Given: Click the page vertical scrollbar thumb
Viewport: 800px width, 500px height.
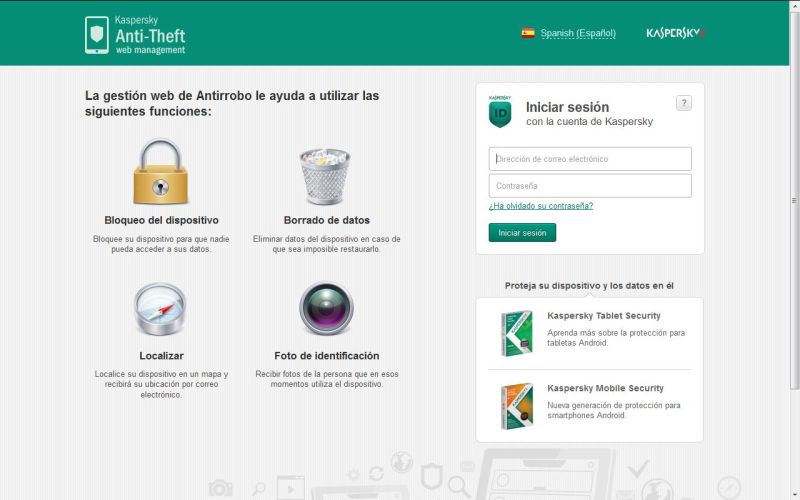Looking at the screenshot, I should (x=794, y=201).
